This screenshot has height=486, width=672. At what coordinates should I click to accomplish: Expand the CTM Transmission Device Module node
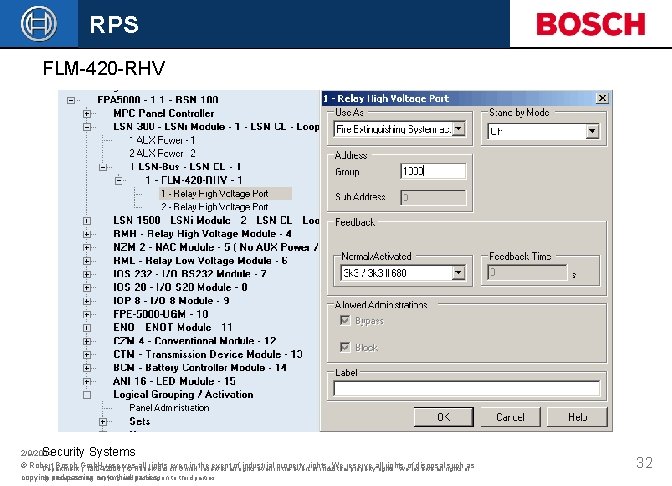pyautogui.click(x=87, y=354)
